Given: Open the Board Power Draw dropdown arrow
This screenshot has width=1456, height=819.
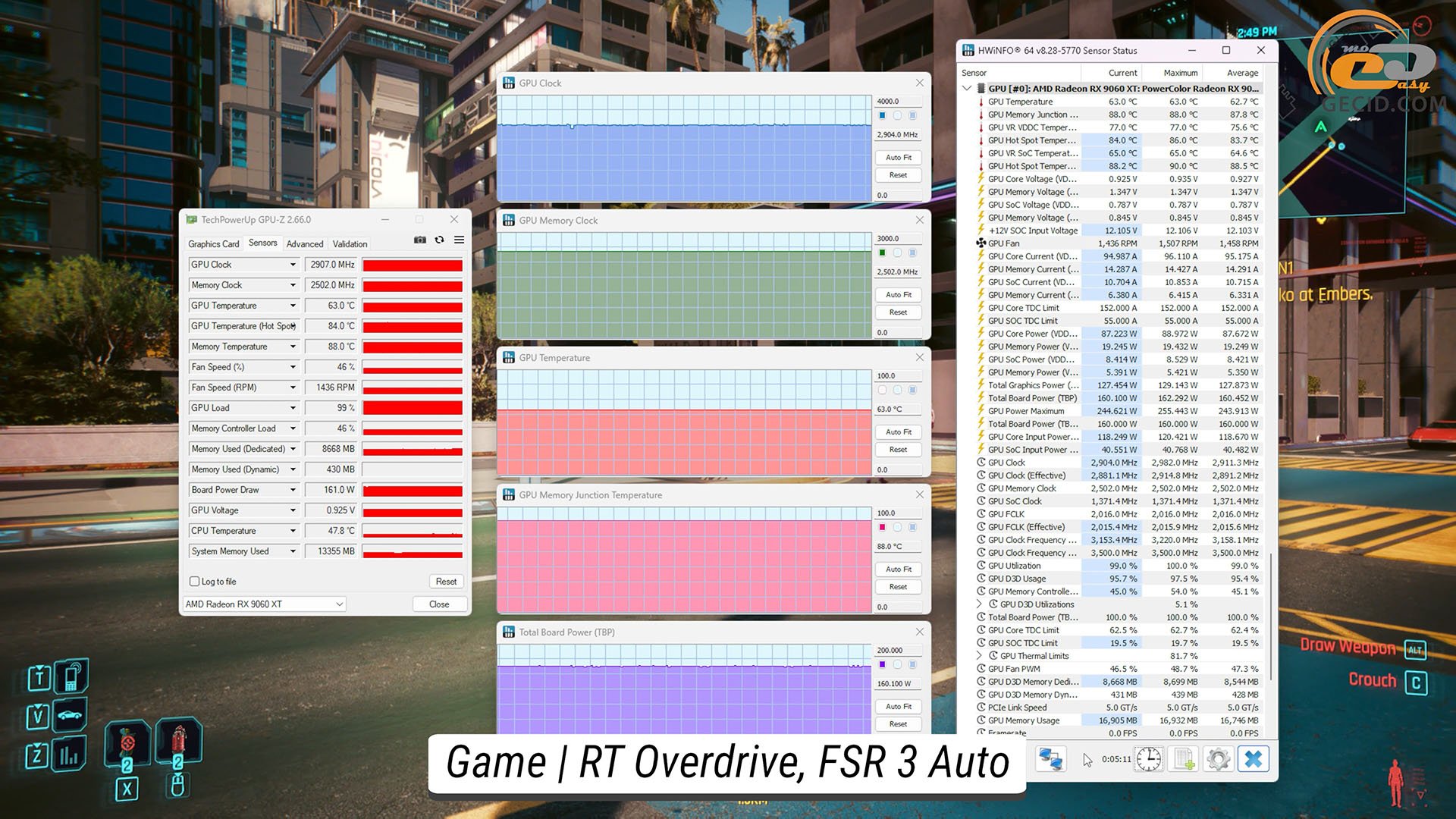Looking at the screenshot, I should [x=293, y=490].
